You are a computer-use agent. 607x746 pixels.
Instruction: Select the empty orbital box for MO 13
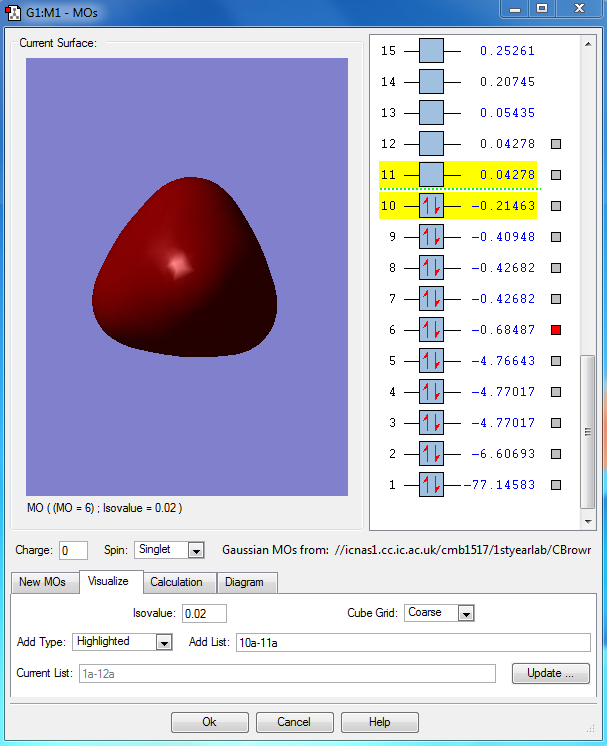[x=431, y=113]
